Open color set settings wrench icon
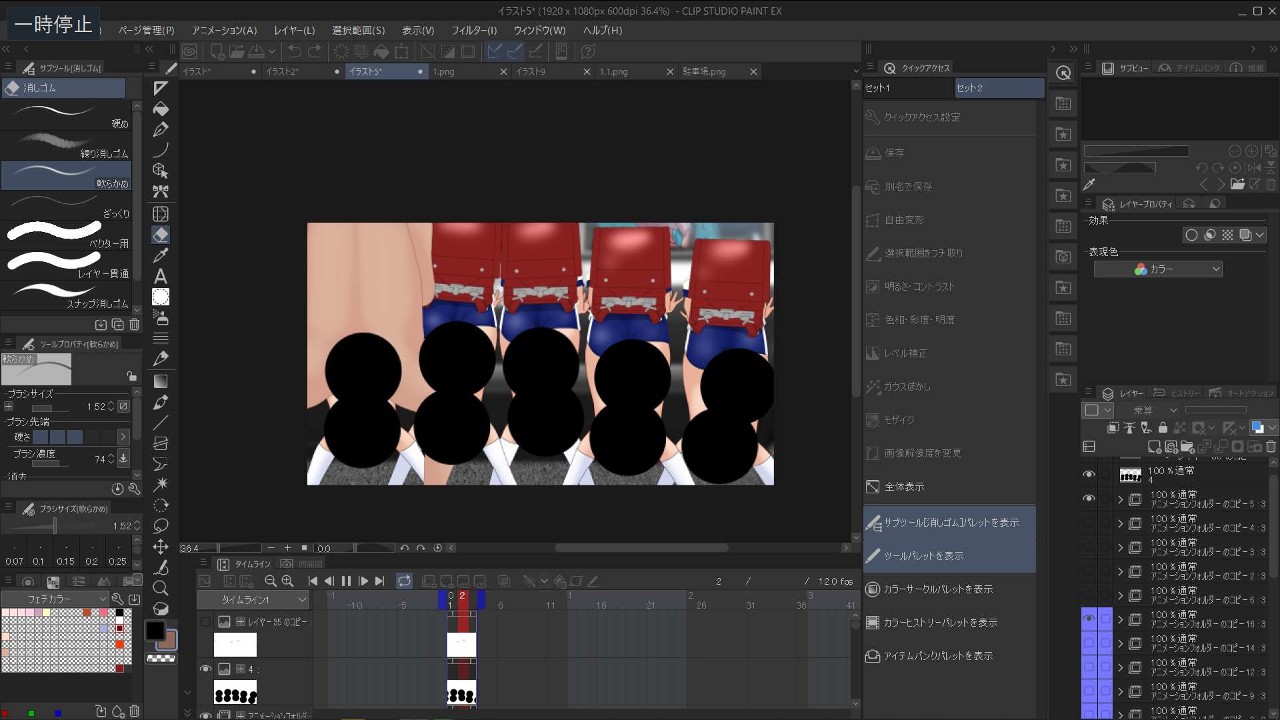 click(117, 599)
